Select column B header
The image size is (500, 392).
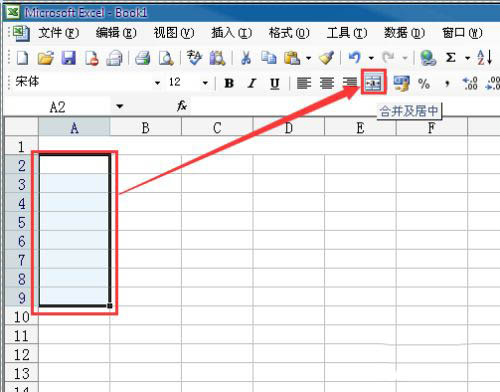(x=146, y=127)
